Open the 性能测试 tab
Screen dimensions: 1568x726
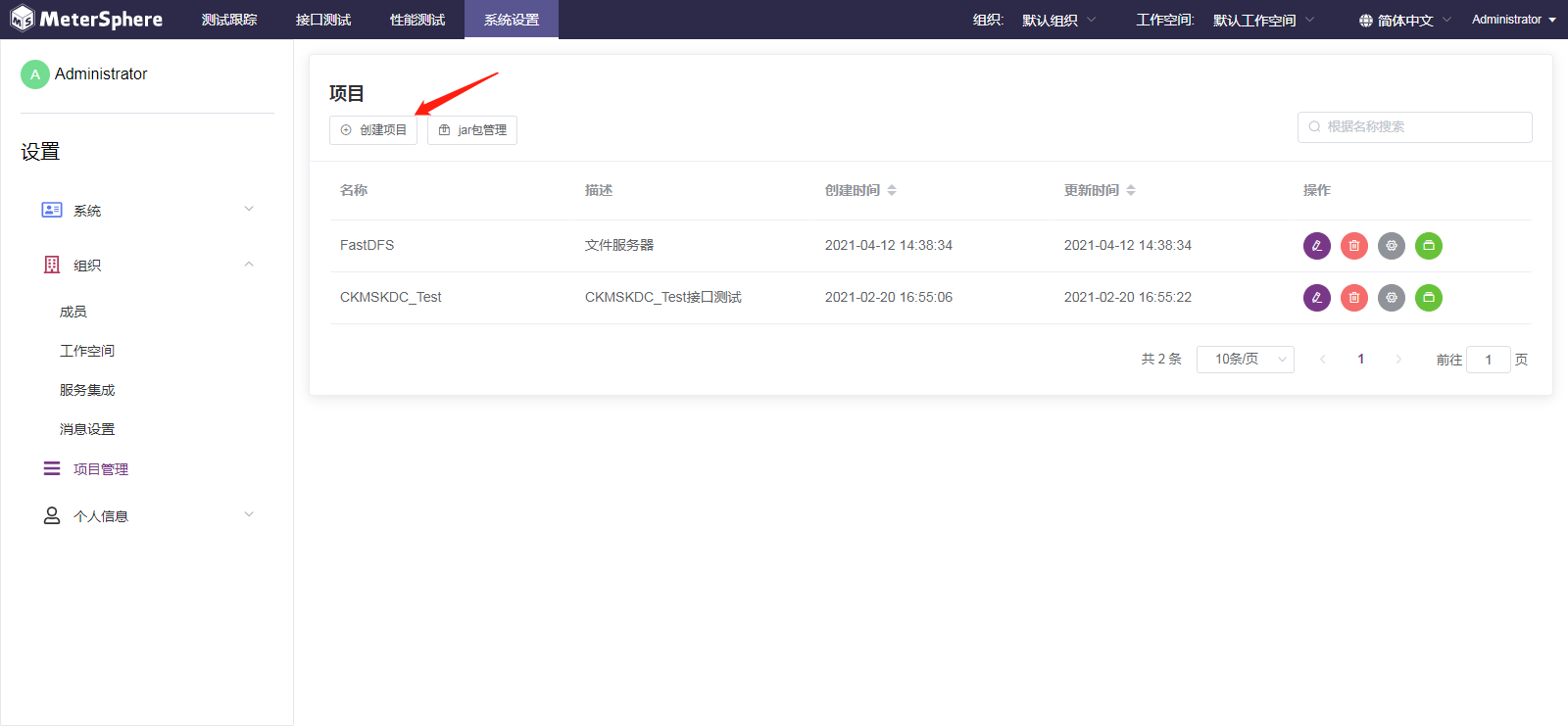click(x=417, y=20)
